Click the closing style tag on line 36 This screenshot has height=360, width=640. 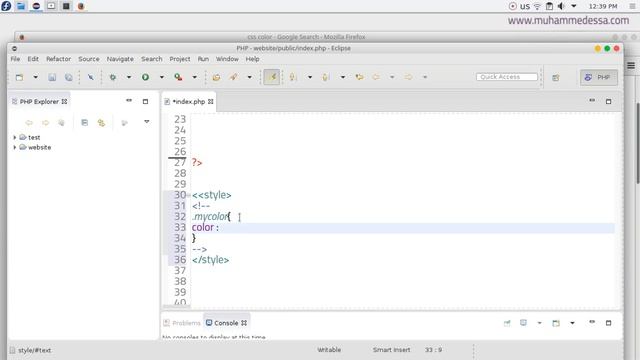pos(211,260)
